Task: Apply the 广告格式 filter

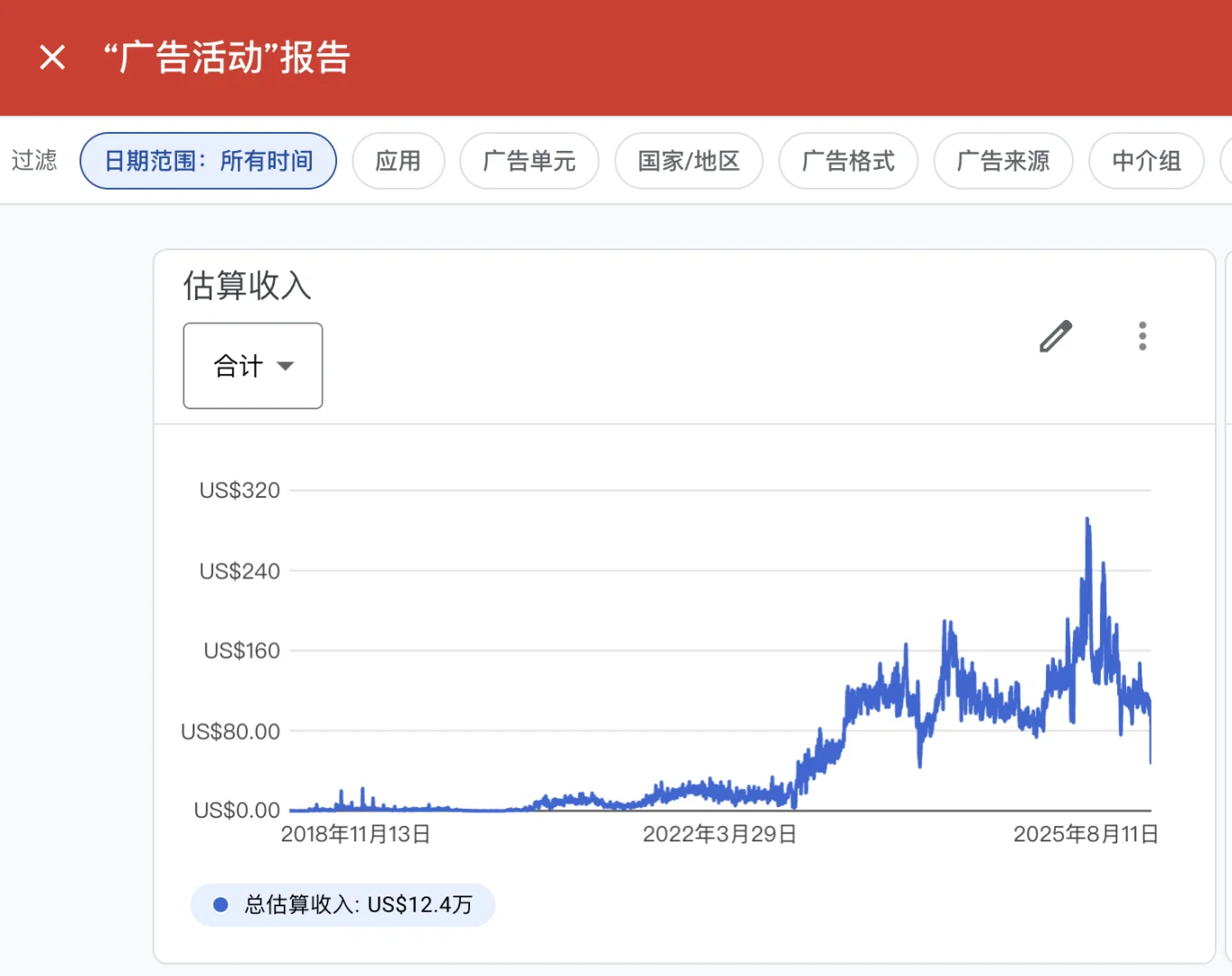Action: (848, 160)
